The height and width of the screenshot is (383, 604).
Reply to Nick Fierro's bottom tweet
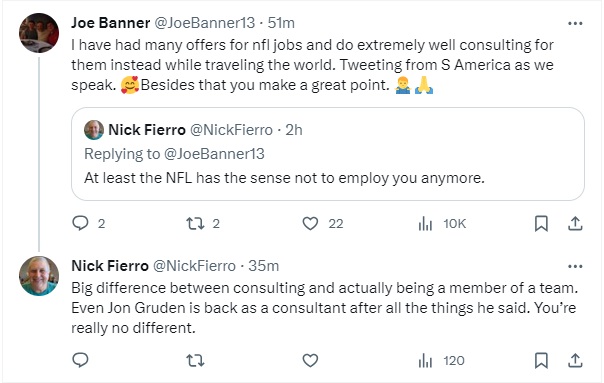pyautogui.click(x=81, y=360)
